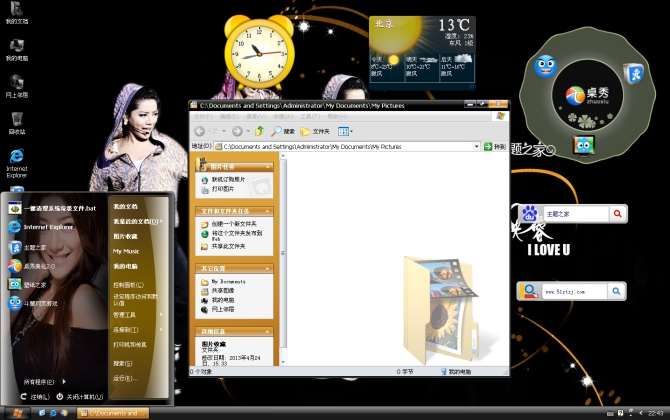Collapse the 图片任务 panel
Screen dimensions: 670x420
pos(268,167)
